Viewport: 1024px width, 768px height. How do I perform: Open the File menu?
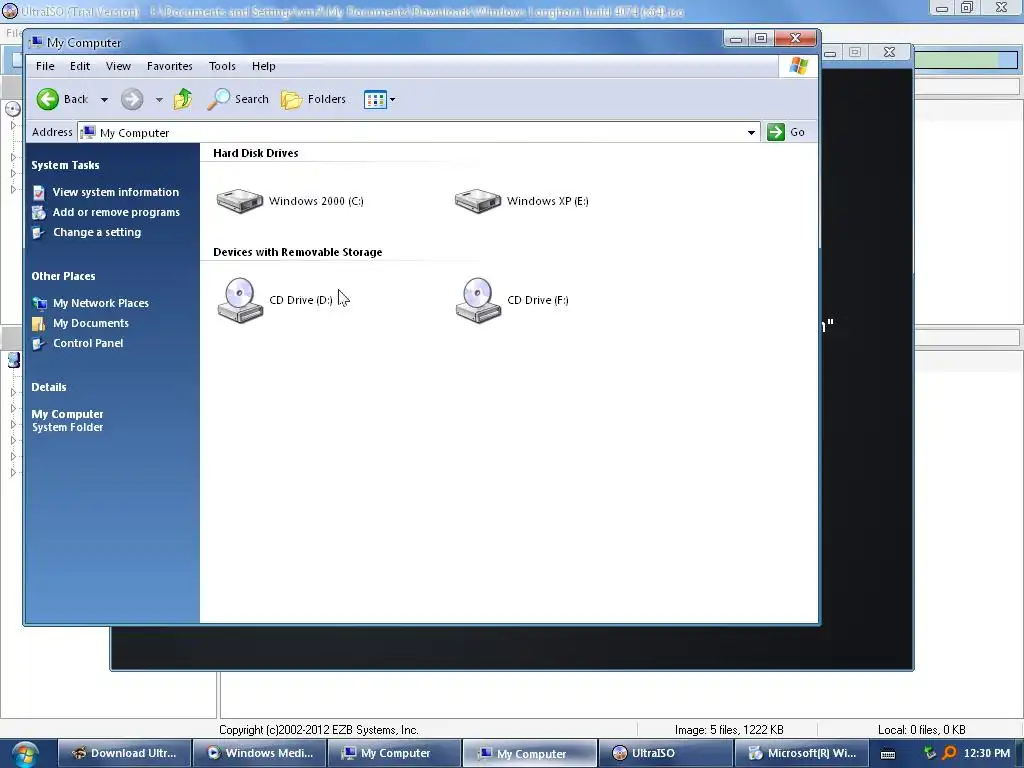(45, 66)
